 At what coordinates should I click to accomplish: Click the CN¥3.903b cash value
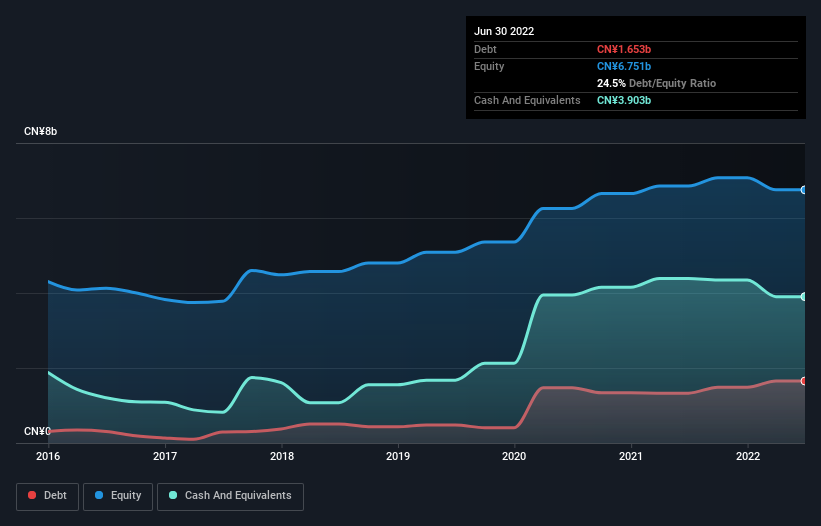click(624, 100)
